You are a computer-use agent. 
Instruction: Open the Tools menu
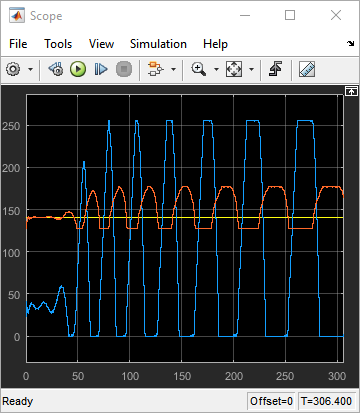(x=58, y=44)
